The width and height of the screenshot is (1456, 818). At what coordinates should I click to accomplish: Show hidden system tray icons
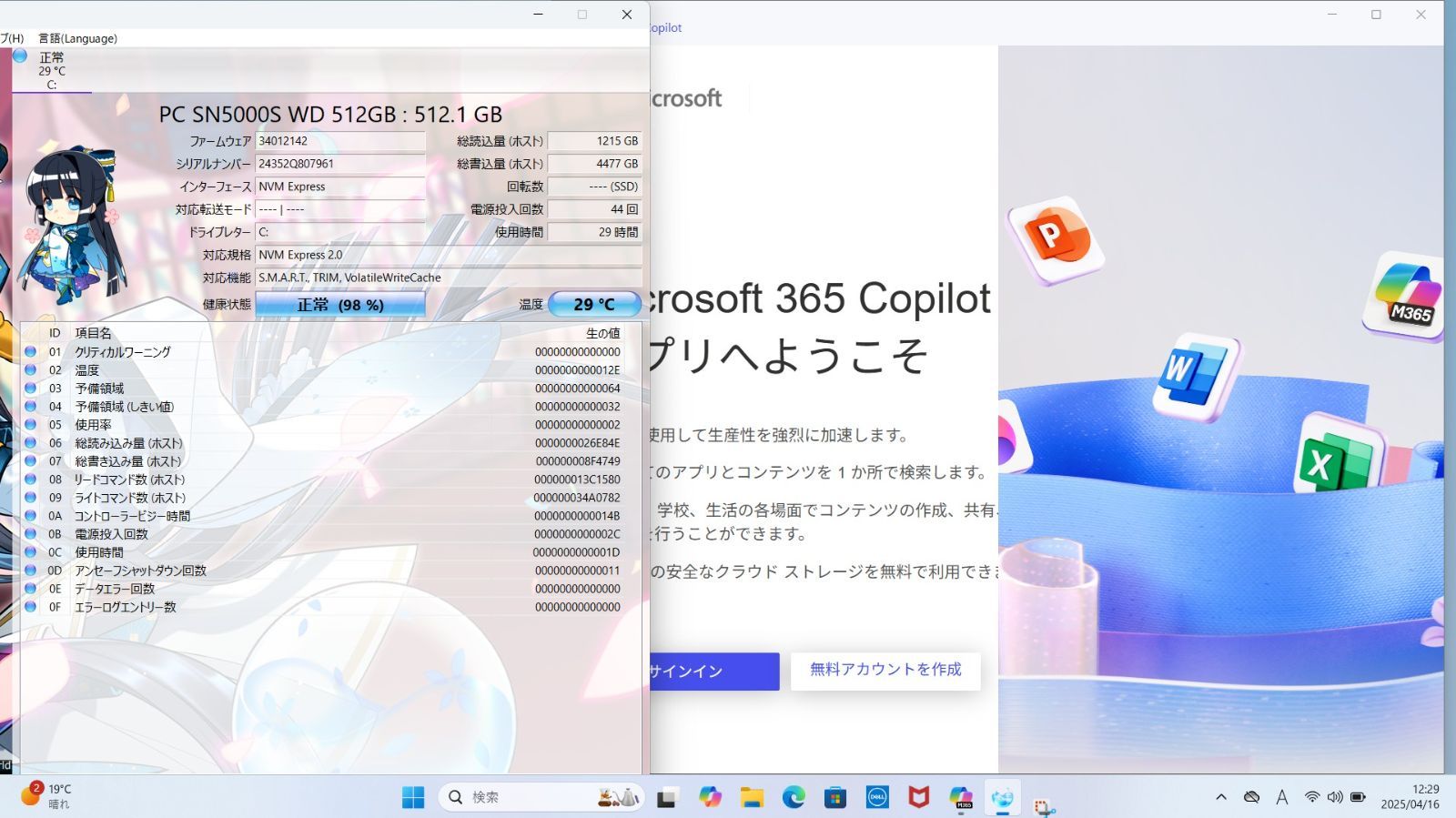[x=1221, y=797]
